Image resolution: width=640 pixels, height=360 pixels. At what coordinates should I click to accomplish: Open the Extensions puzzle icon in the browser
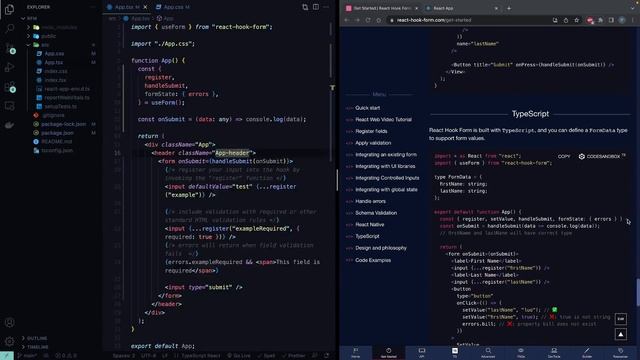click(600, 20)
